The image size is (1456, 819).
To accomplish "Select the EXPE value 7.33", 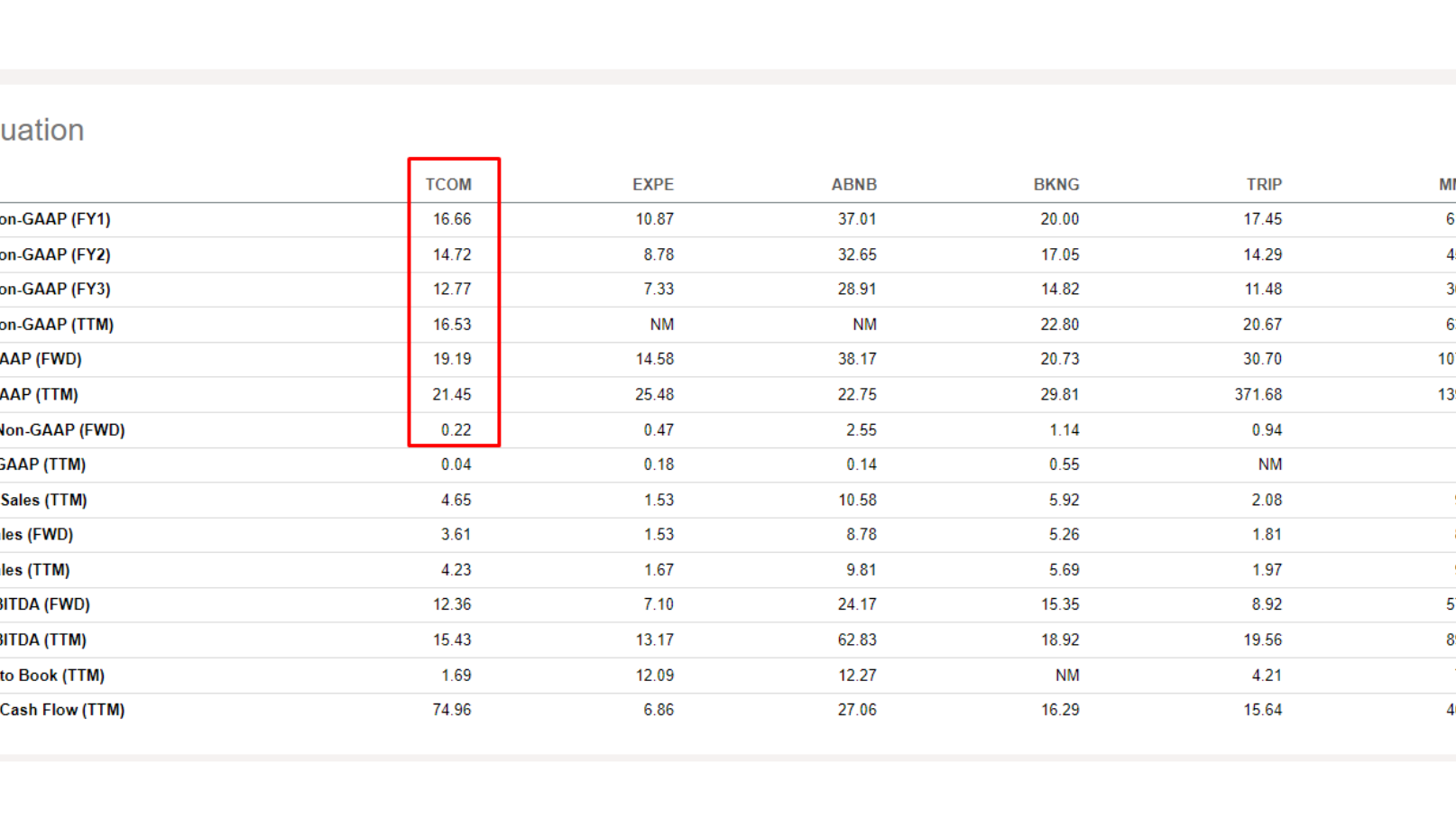I will coord(659,290).
